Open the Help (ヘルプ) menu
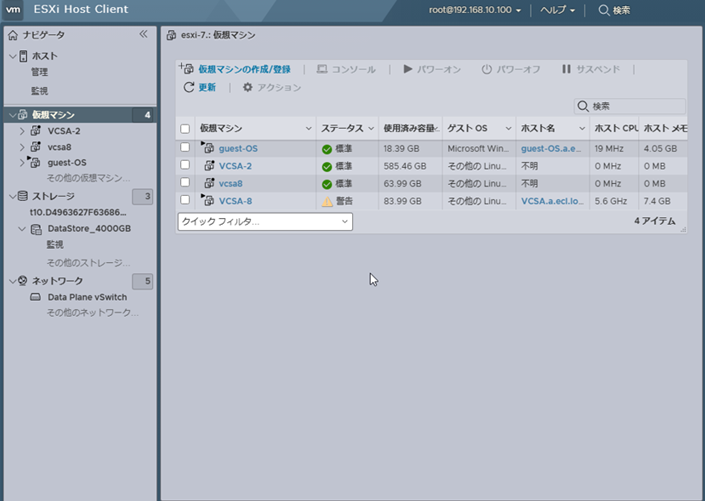Screen dimensions: 705x501 [x=558, y=10]
